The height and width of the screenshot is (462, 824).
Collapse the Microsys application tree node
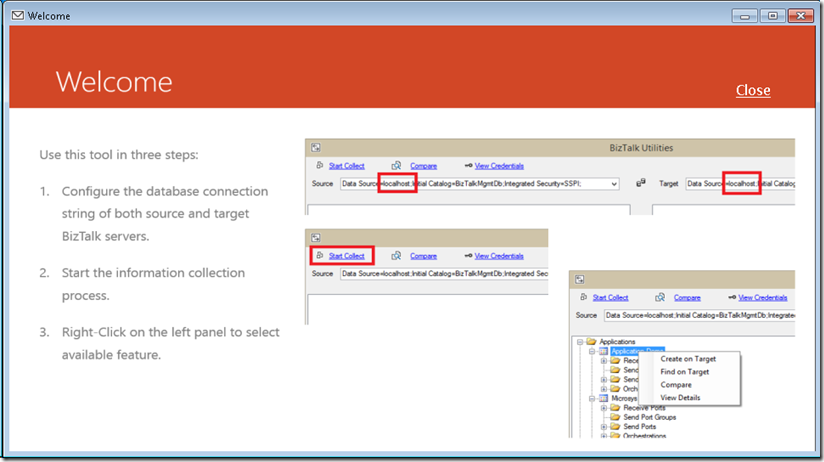tap(592, 398)
